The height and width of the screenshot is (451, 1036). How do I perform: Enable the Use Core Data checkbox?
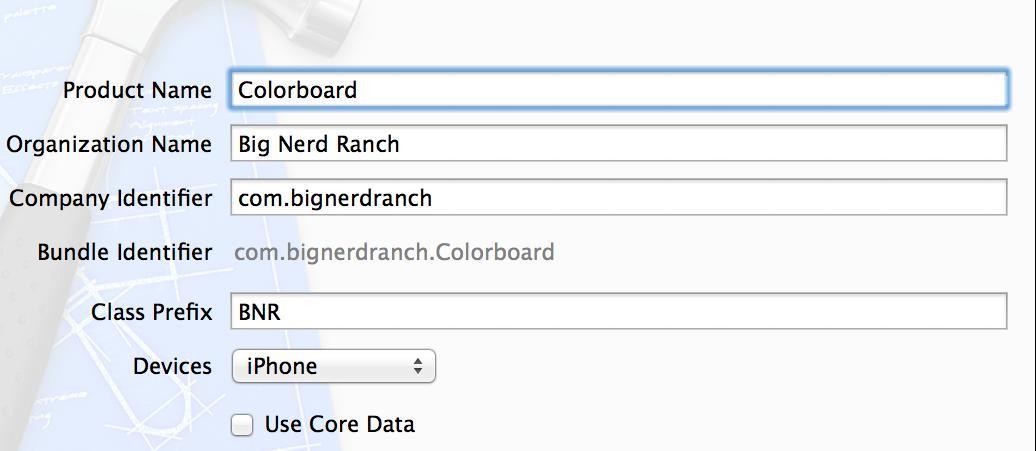click(242, 425)
